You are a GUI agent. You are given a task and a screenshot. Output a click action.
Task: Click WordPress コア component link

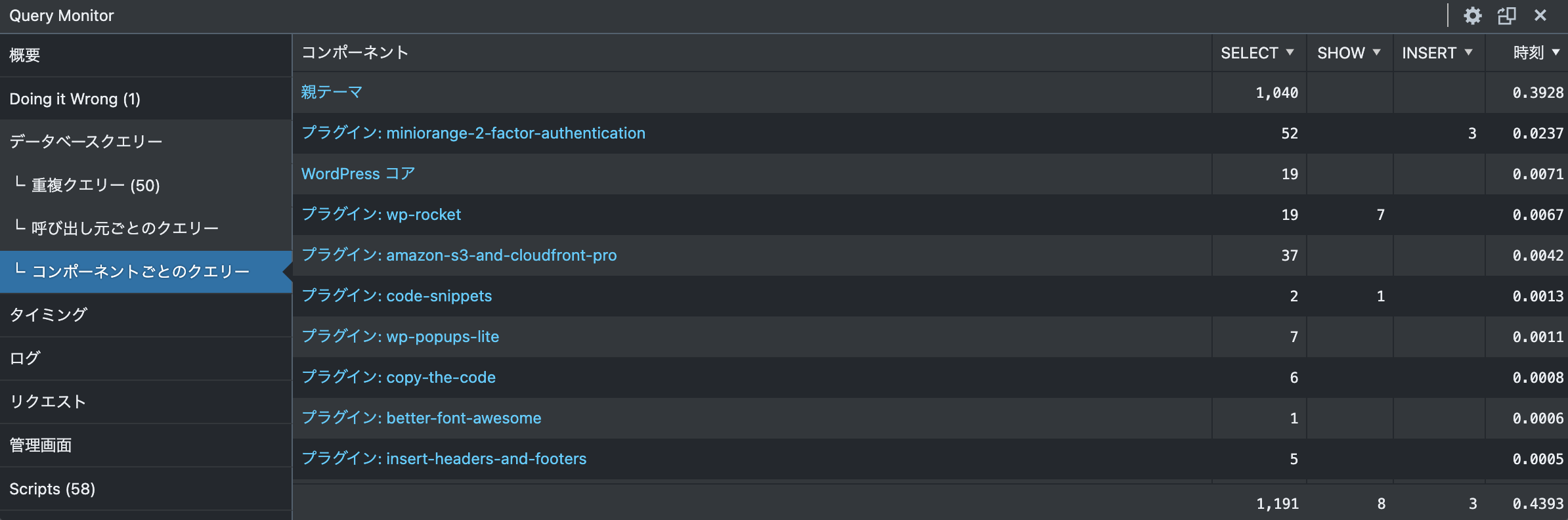(358, 173)
